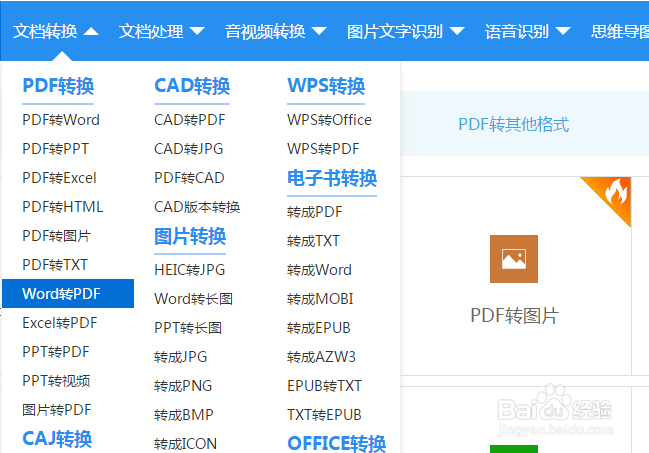Choose 转成EPUB entry
Image resolution: width=649 pixels, height=453 pixels.
[x=319, y=328]
